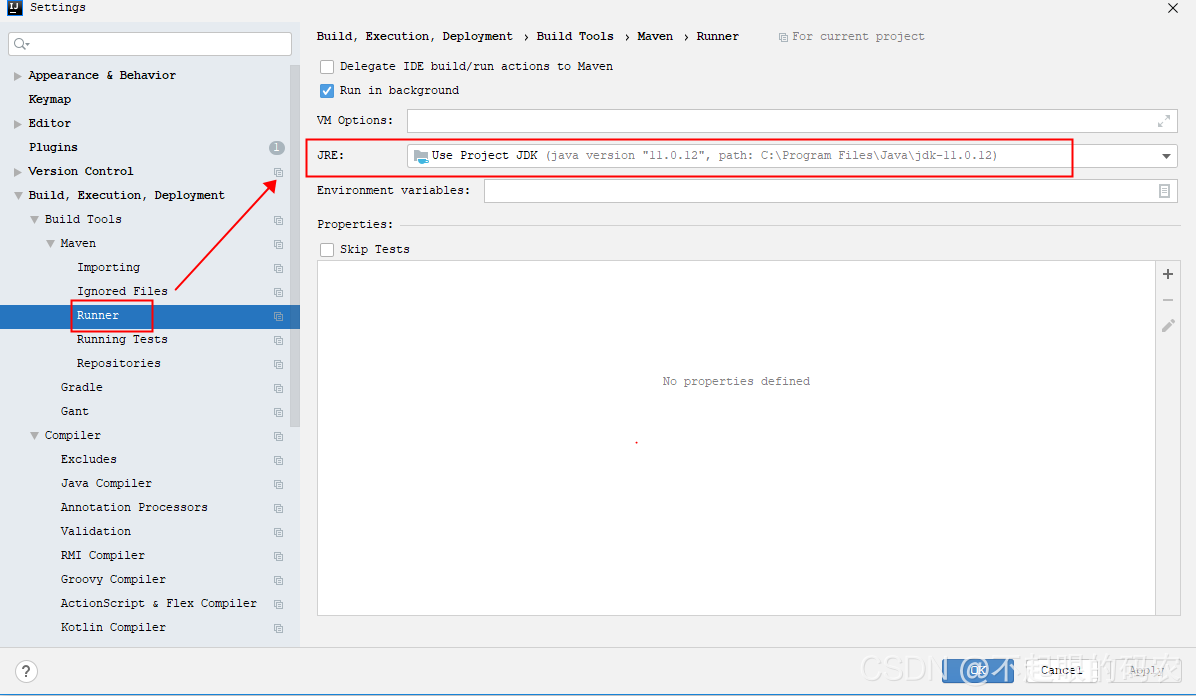Open ActionScript & Flex Compiler settings

[159, 604]
